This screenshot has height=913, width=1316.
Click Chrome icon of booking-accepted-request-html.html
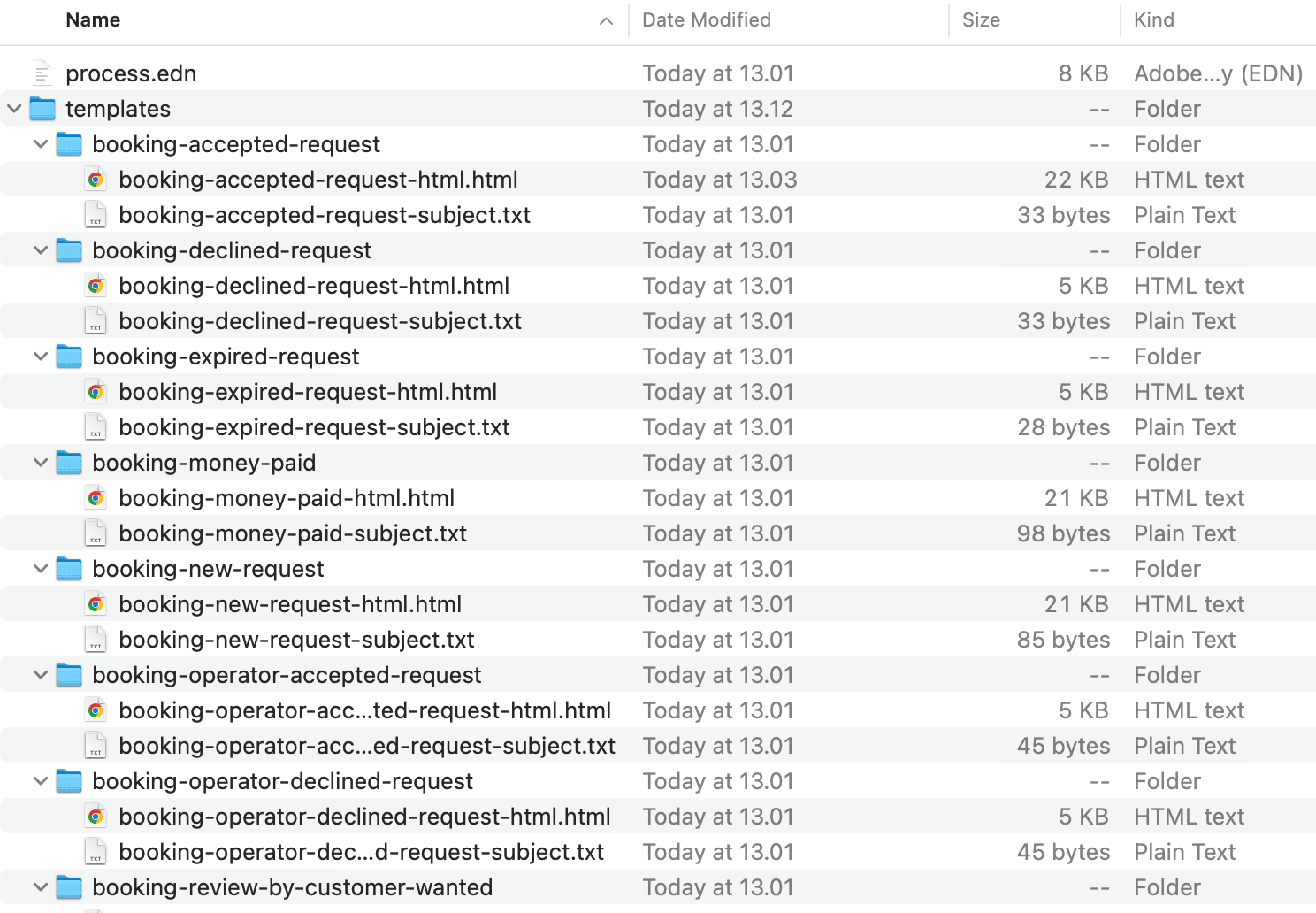pos(96,180)
